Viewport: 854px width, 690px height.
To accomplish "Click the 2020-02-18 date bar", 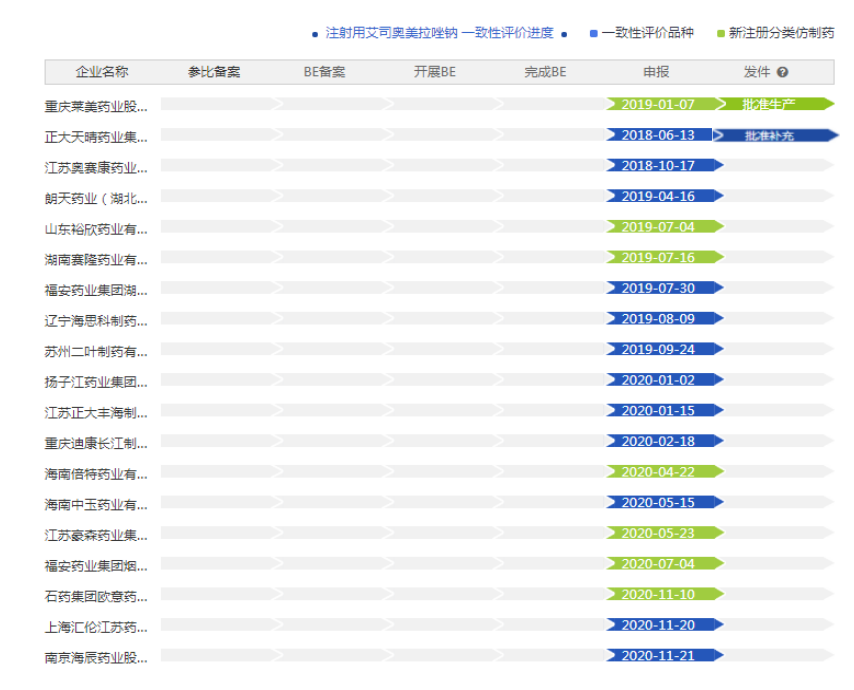I will point(665,441).
